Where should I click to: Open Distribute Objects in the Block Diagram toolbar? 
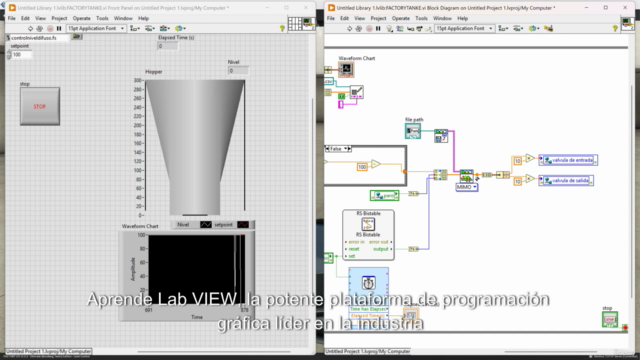point(518,29)
